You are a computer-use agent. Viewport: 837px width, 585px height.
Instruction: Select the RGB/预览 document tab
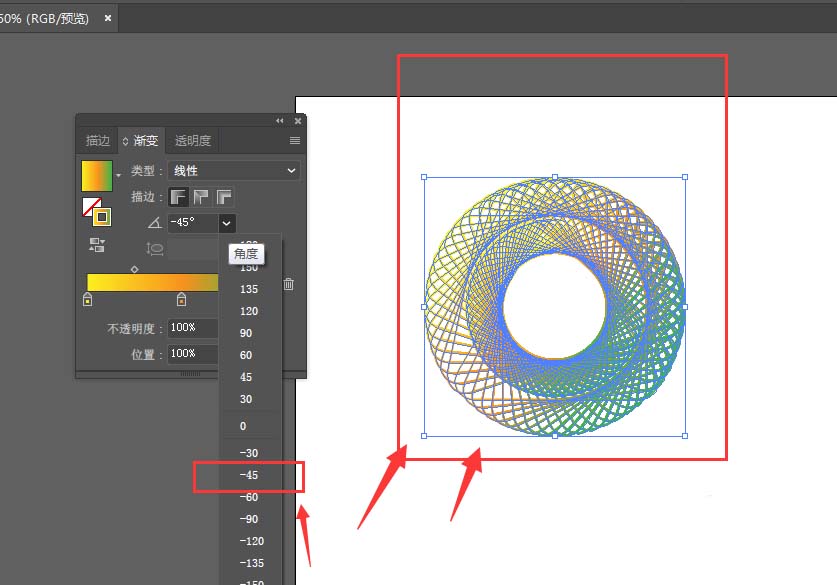[x=44, y=19]
